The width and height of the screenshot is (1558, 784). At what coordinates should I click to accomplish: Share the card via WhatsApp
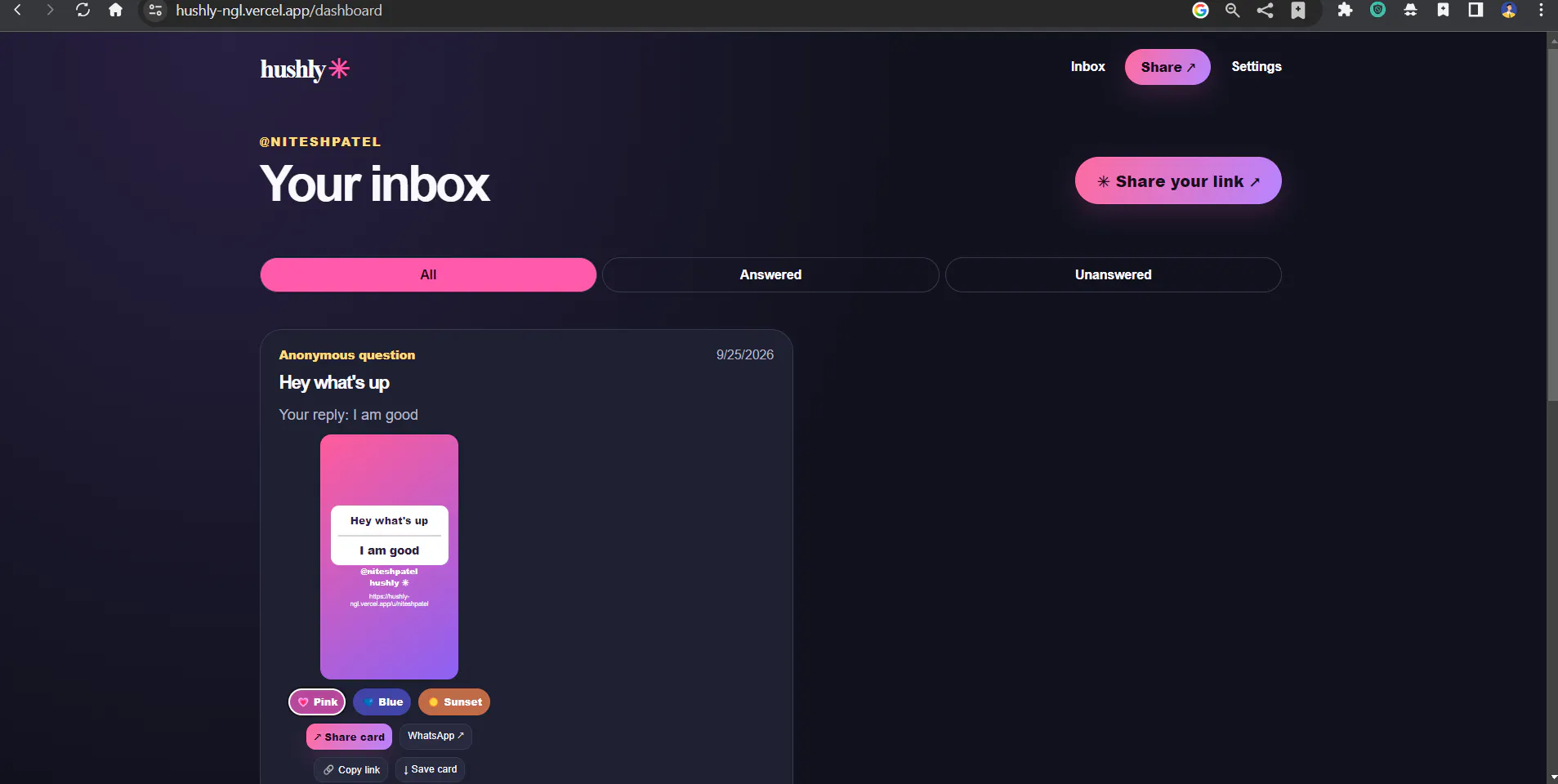(x=435, y=736)
